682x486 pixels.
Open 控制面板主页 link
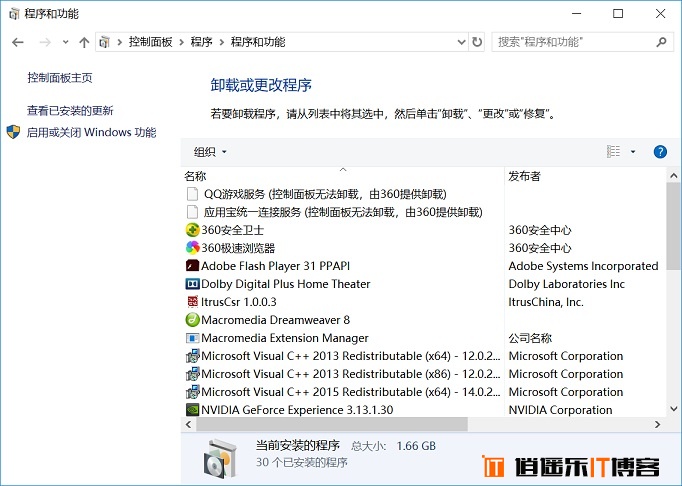(60, 77)
